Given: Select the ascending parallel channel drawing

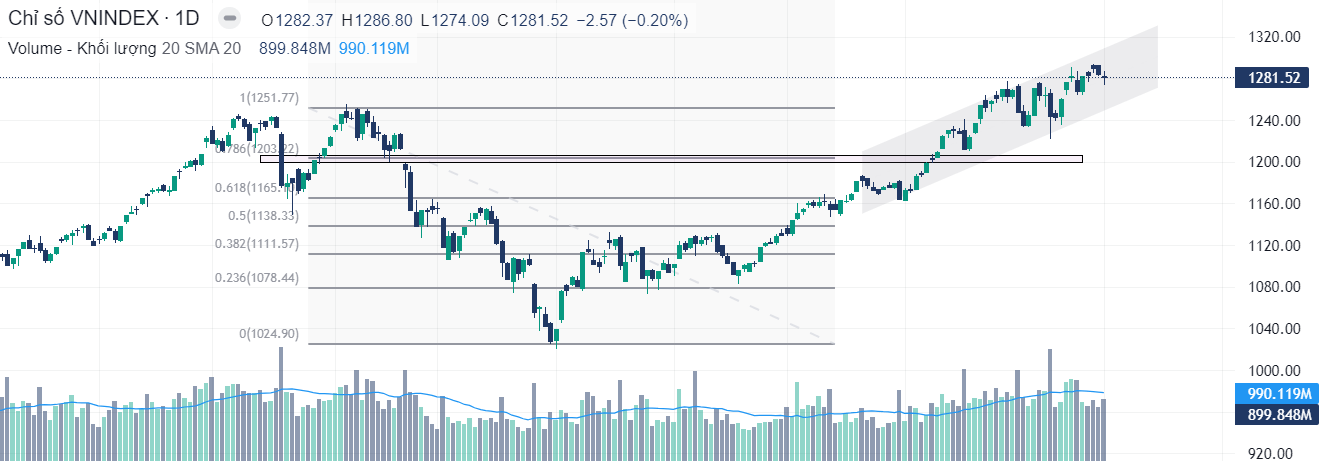Looking at the screenshot, I should (x=1010, y=120).
